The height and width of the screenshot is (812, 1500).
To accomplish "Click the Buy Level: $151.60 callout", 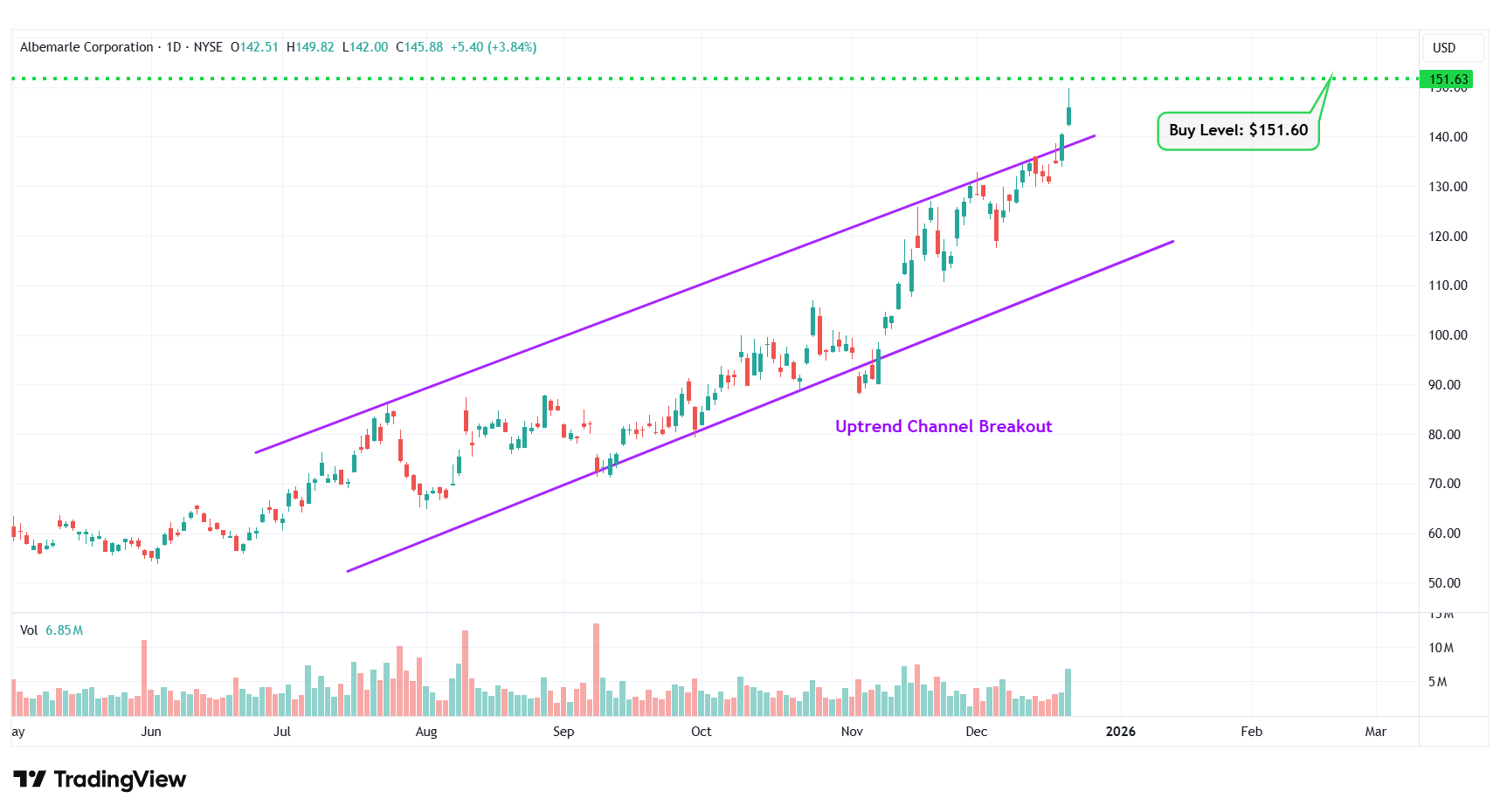I will coord(1238,130).
